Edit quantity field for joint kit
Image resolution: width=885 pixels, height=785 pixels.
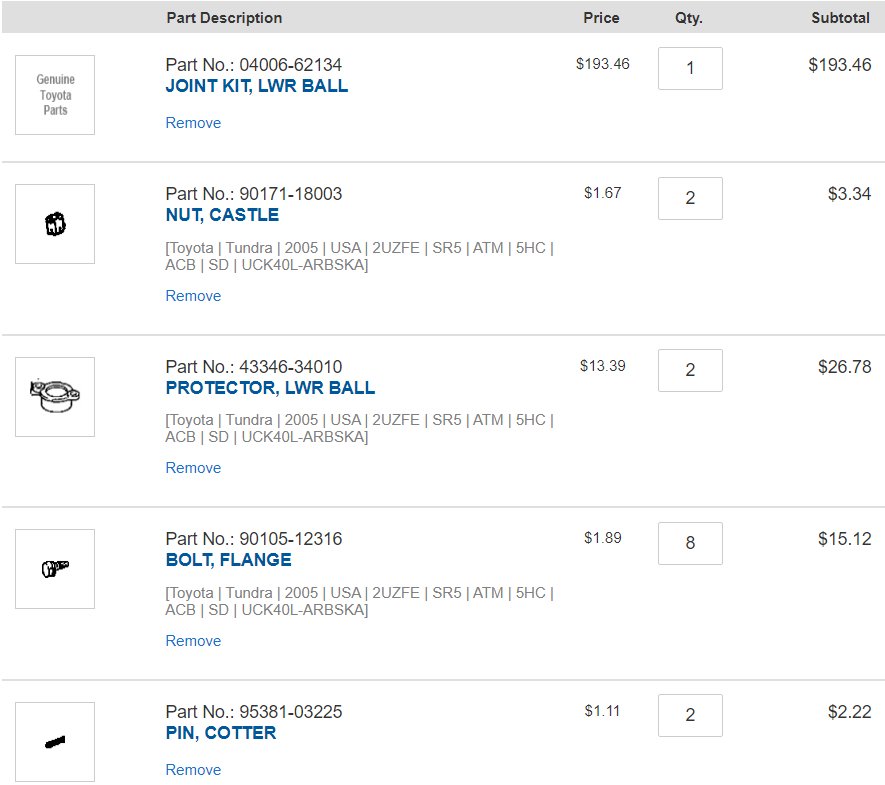tap(690, 68)
